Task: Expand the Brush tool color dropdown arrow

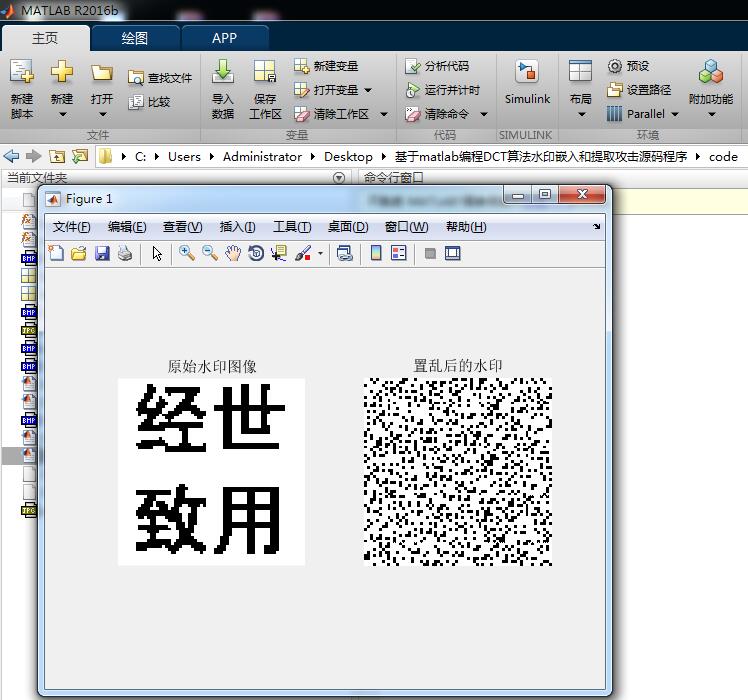Action: 320,253
